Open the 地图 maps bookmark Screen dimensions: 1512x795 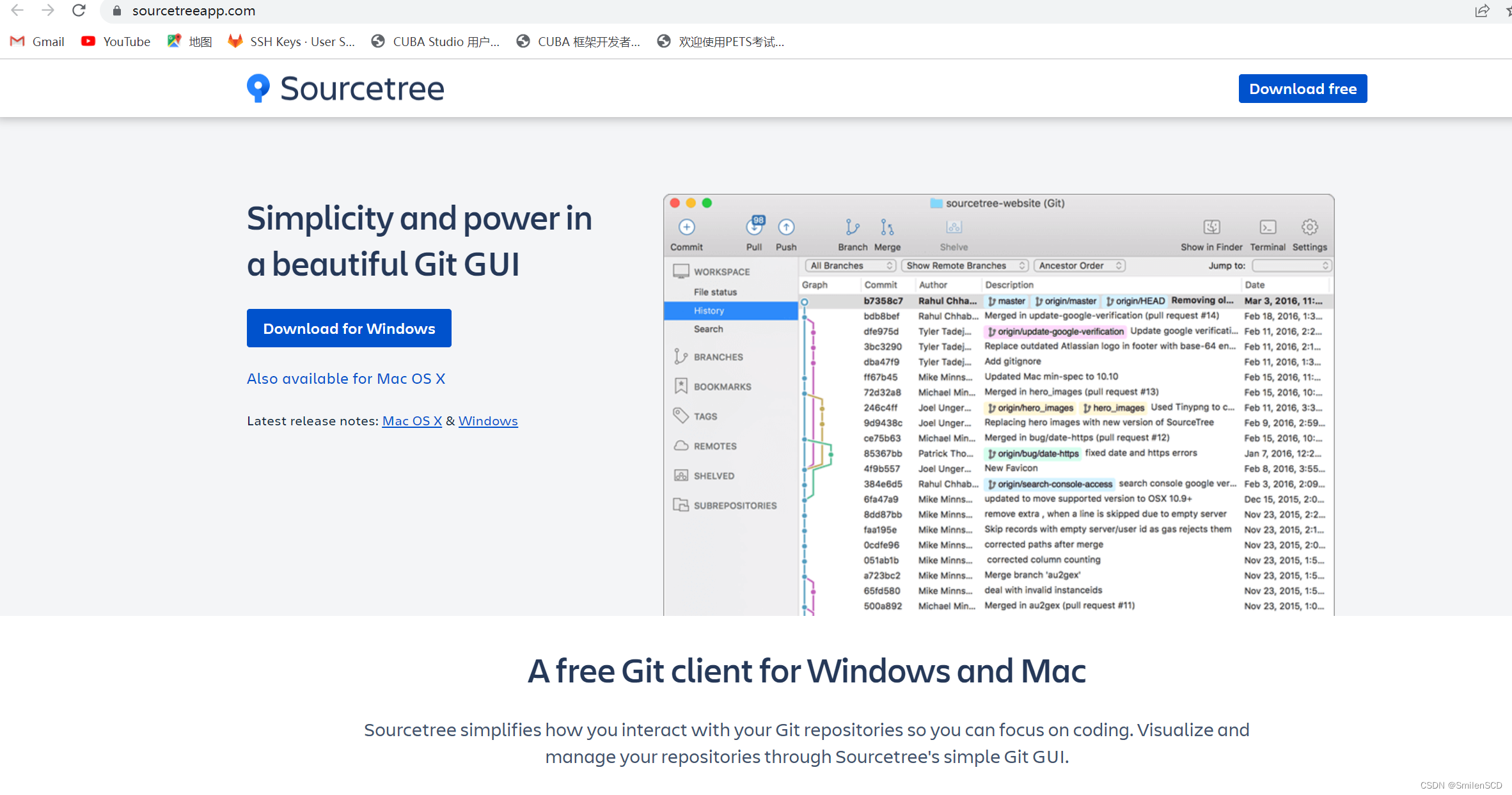[x=189, y=42]
